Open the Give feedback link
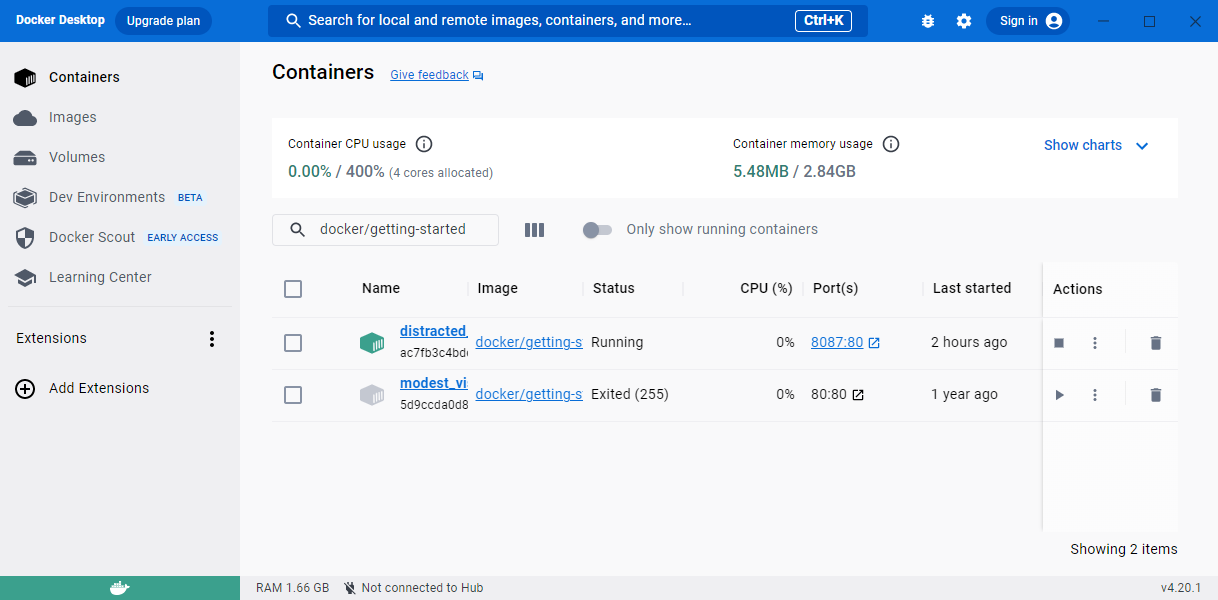Image resolution: width=1218 pixels, height=600 pixels. [x=429, y=74]
